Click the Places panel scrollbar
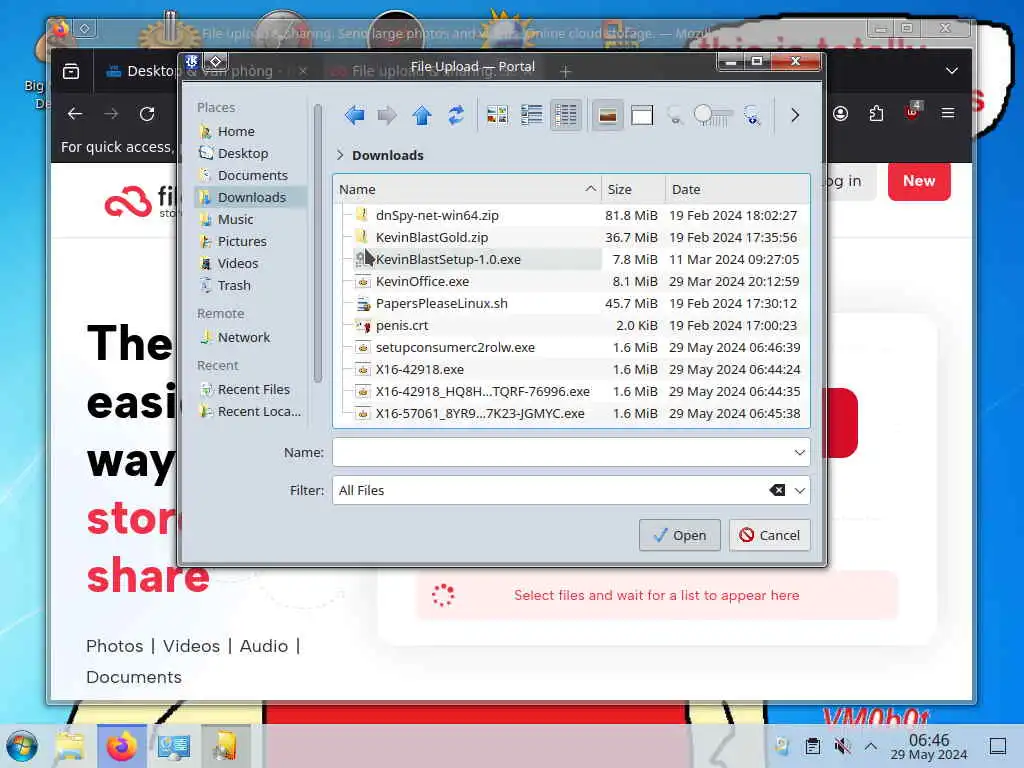The width and height of the screenshot is (1024, 768). 318,243
